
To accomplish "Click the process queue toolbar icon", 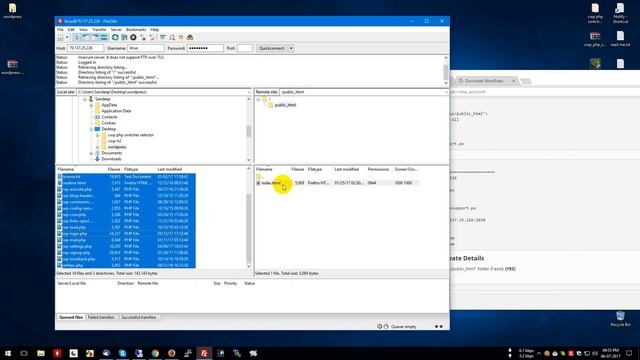I will click(x=124, y=38).
